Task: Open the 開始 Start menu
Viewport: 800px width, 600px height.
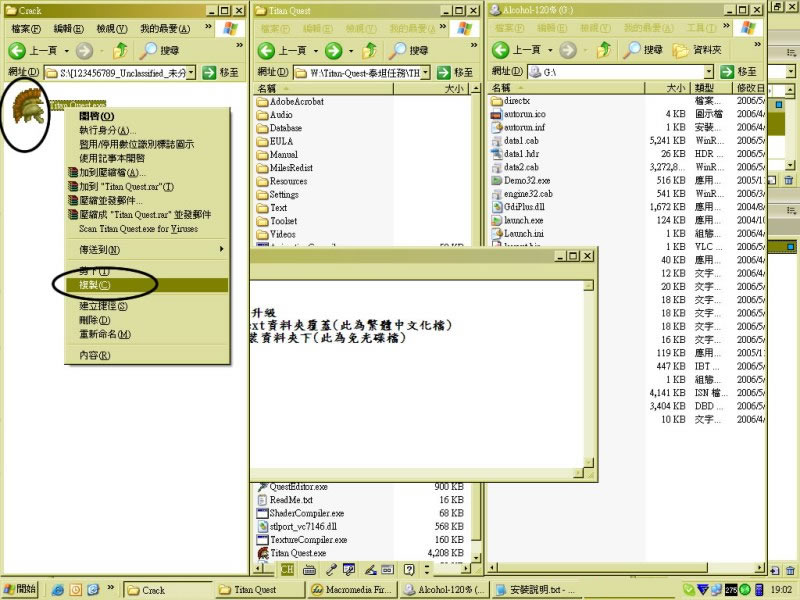Action: (20, 589)
